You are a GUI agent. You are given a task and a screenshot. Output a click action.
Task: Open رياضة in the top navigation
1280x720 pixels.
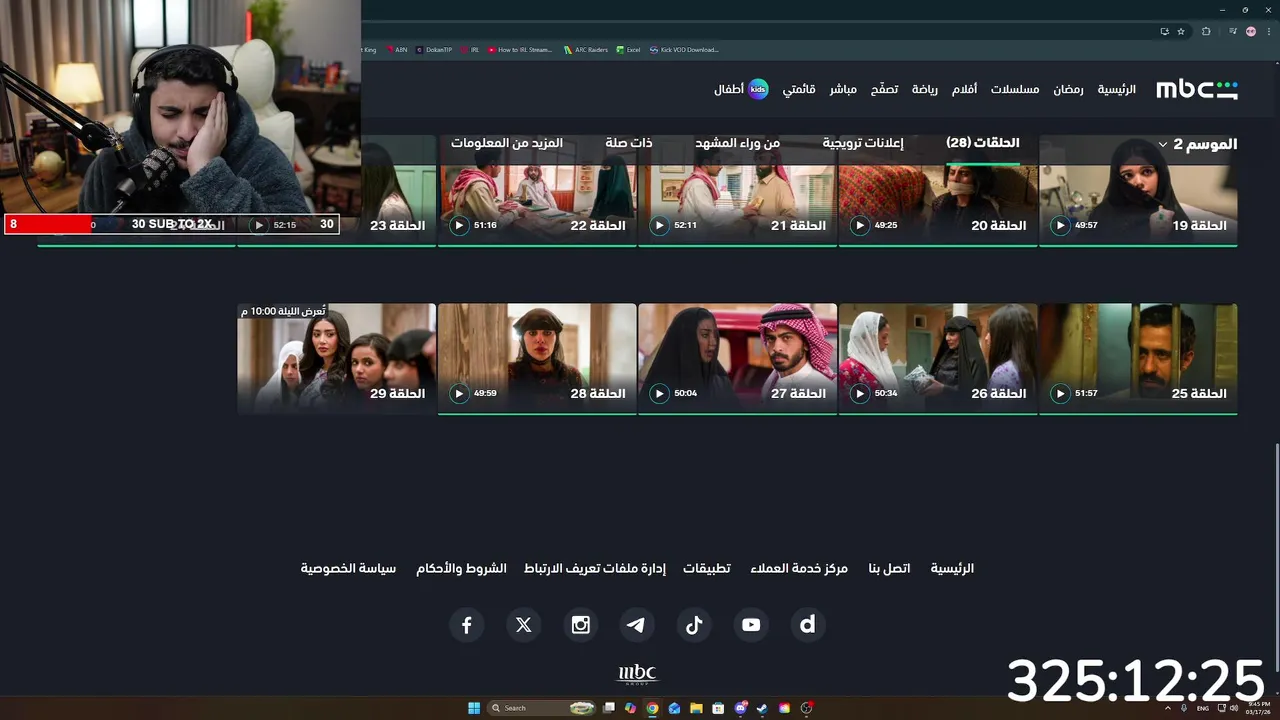[925, 90]
